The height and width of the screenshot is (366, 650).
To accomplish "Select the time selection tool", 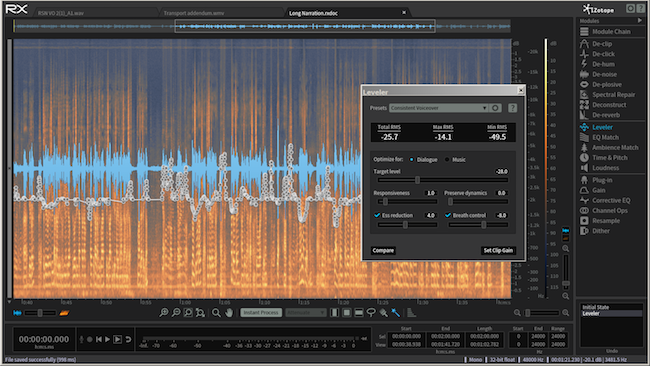I will pyautogui.click(x=335, y=313).
